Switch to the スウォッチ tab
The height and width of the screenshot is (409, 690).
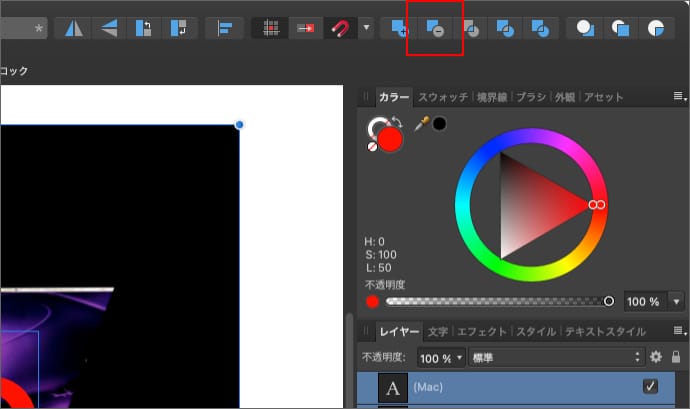[x=443, y=97]
